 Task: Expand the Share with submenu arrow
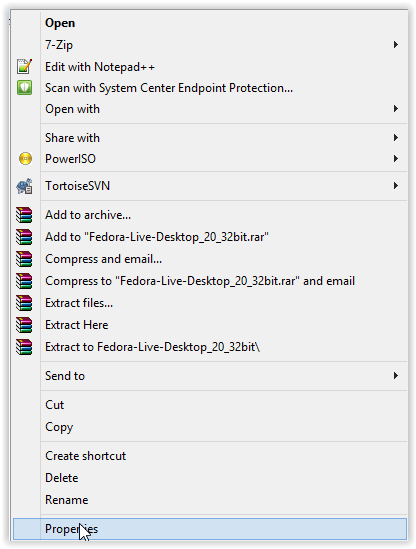(x=396, y=138)
